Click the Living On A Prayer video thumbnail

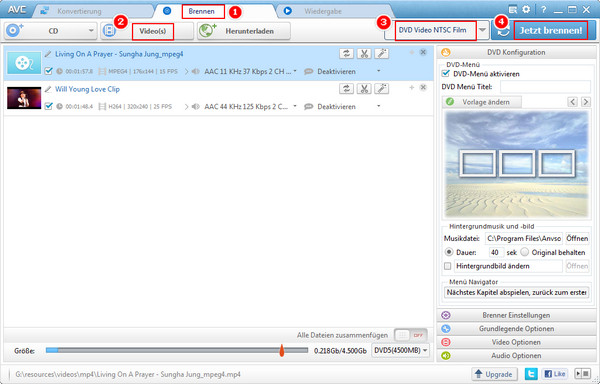(x=24, y=63)
